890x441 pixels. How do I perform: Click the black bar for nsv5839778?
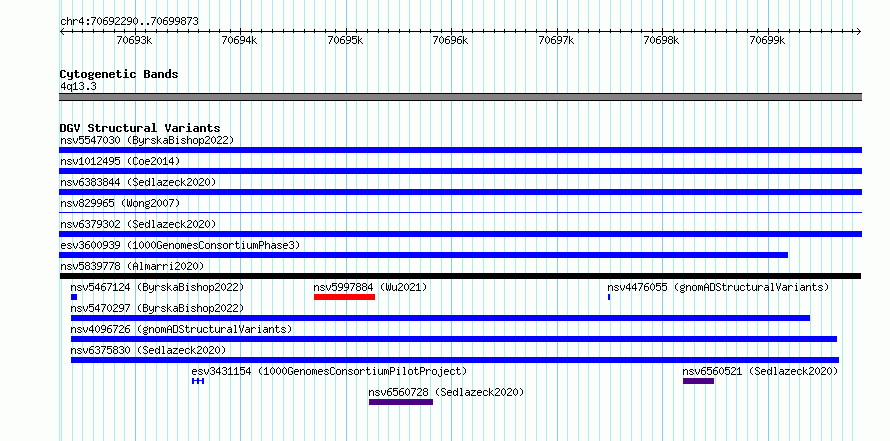(460, 276)
